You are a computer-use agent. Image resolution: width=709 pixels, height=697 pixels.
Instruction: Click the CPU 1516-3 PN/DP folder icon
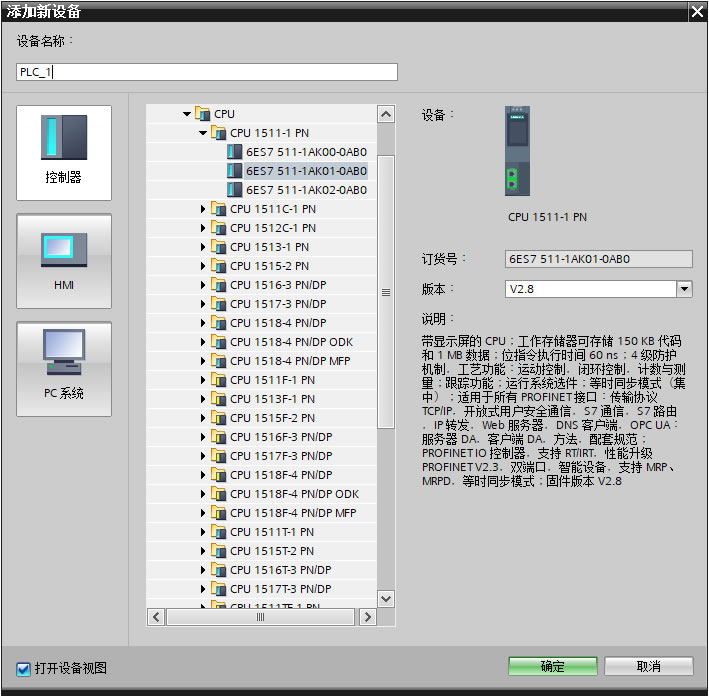(x=218, y=284)
